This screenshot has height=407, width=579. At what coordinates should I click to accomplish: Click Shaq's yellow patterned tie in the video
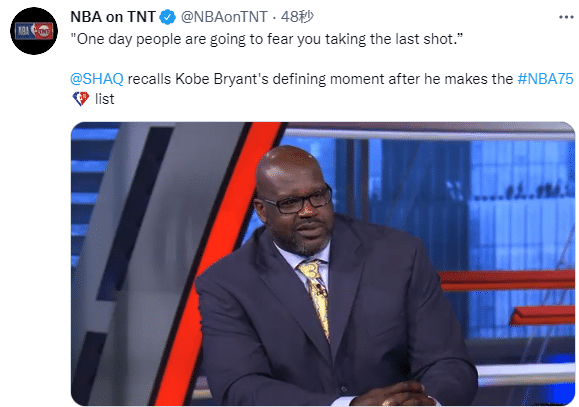pos(315,294)
